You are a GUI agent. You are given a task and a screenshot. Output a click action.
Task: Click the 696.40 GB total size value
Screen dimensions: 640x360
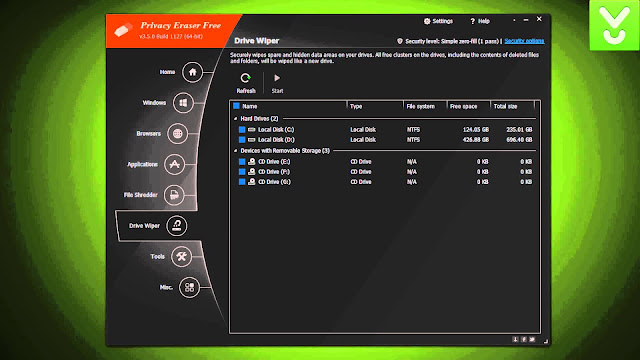pos(519,140)
